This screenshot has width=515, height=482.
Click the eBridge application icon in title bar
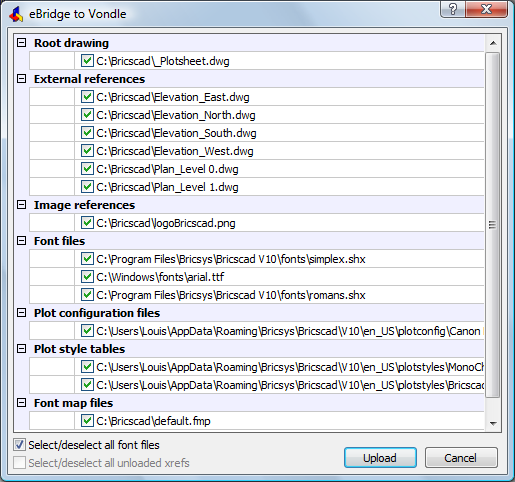[x=16, y=14]
